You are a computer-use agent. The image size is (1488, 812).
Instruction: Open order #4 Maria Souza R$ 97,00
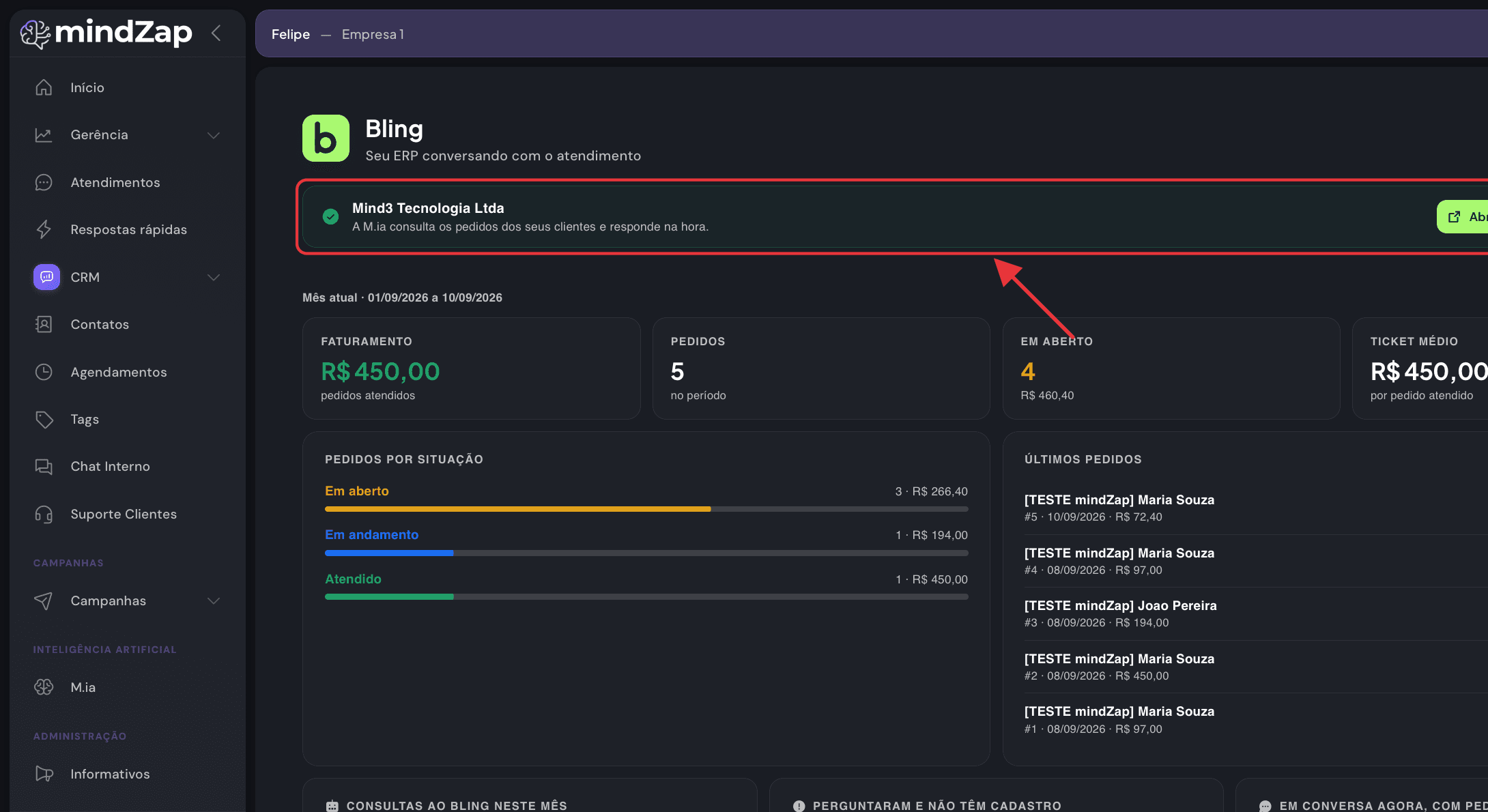coord(1255,561)
